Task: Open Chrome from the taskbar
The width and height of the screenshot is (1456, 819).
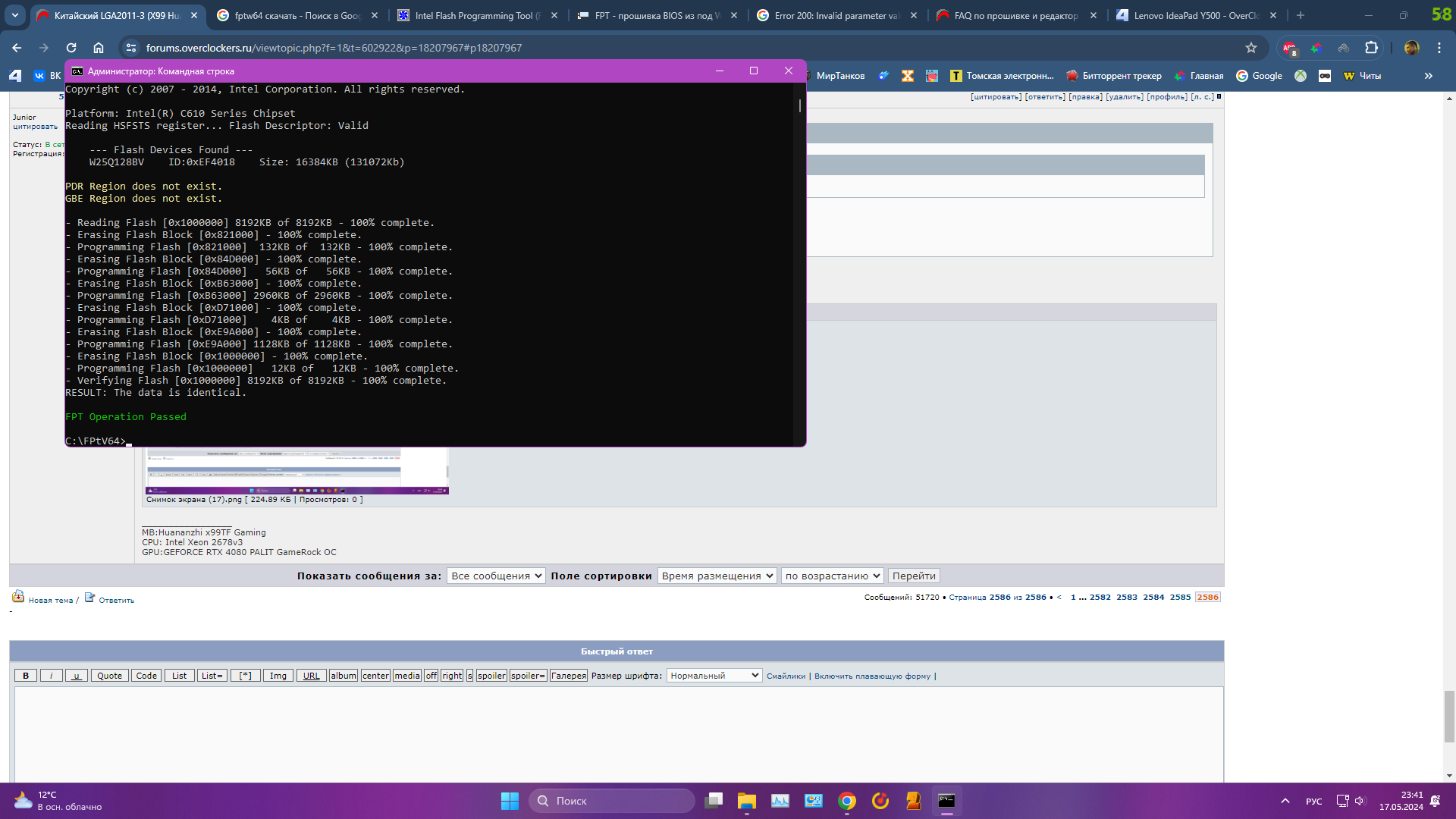Action: (847, 801)
